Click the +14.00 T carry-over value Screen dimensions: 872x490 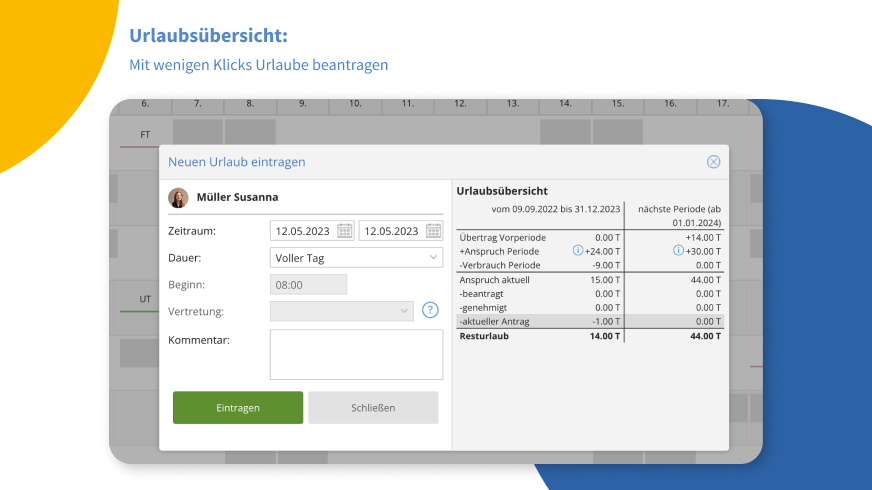tap(703, 237)
